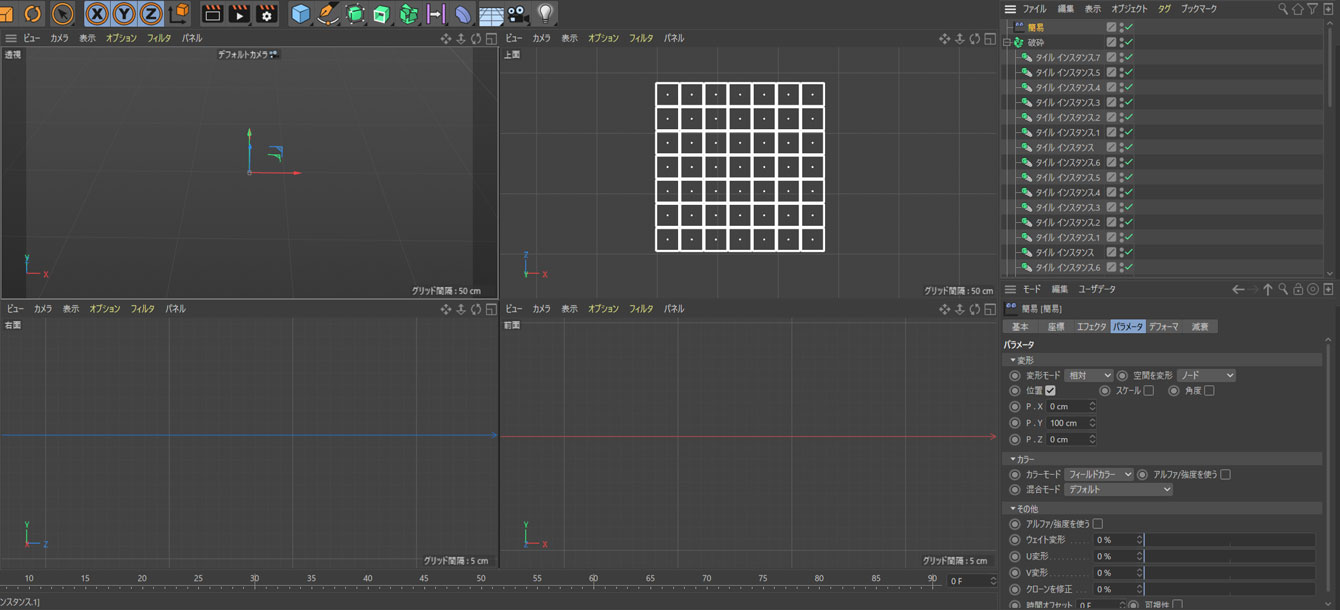Click the search icon in Object Manager
Screen dimensions: 1340x610
point(1283,9)
